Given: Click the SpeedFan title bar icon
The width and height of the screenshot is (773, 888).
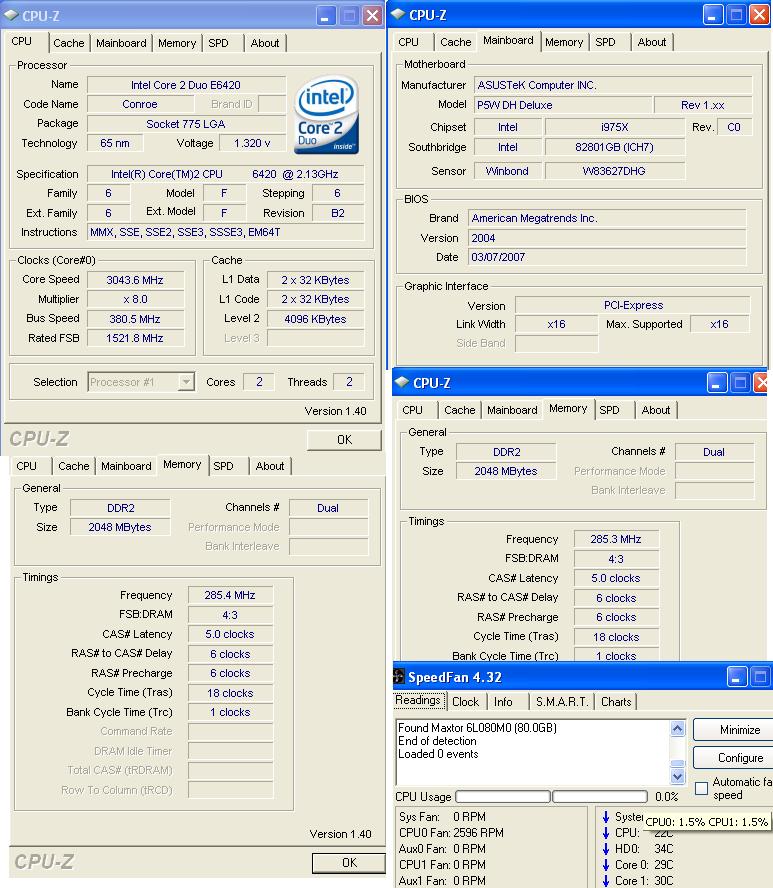Looking at the screenshot, I should coord(399,676).
